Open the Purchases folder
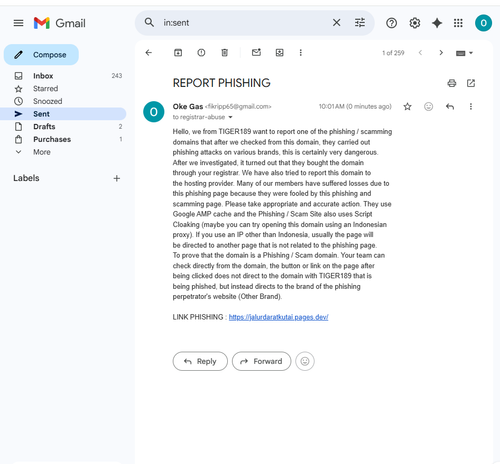This screenshot has height=464, width=500. pyautogui.click(x=63, y=139)
